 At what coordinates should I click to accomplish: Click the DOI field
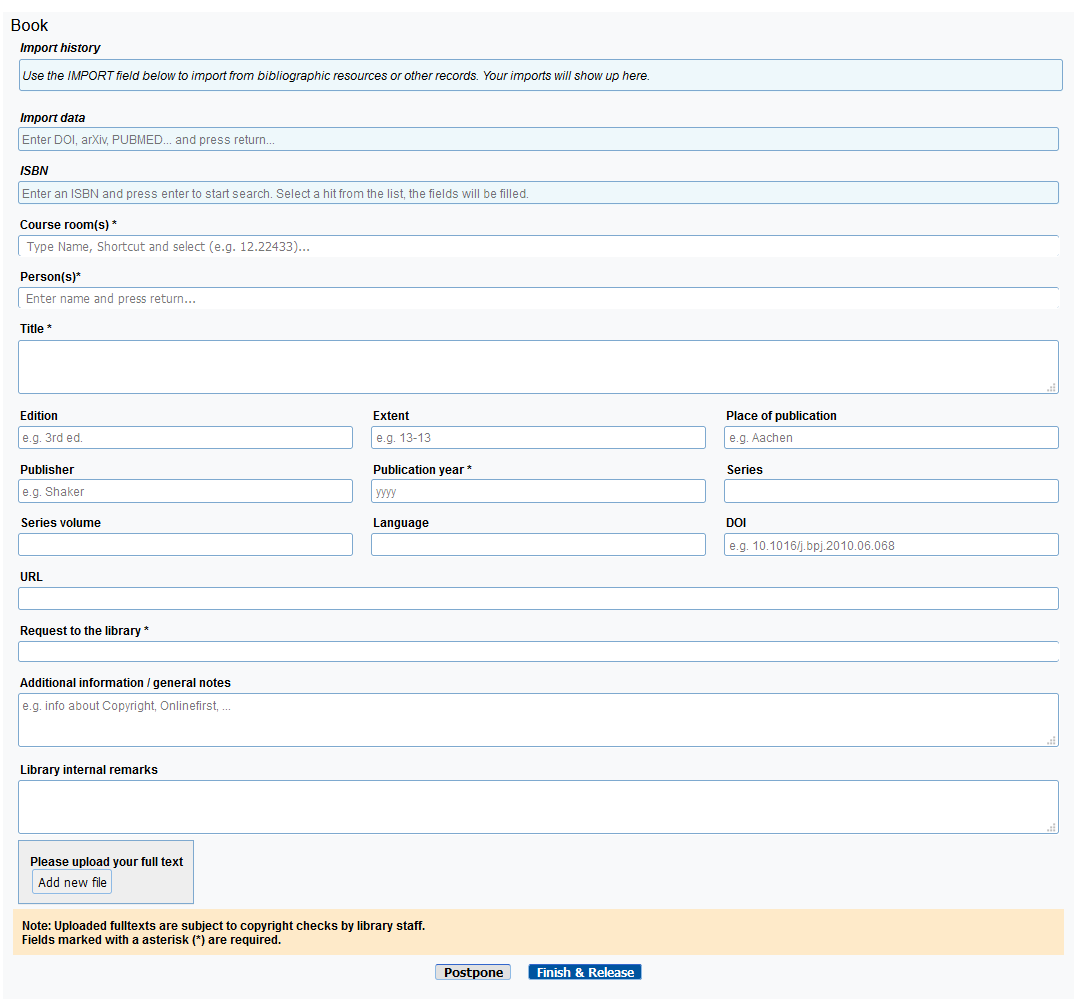tap(891, 544)
